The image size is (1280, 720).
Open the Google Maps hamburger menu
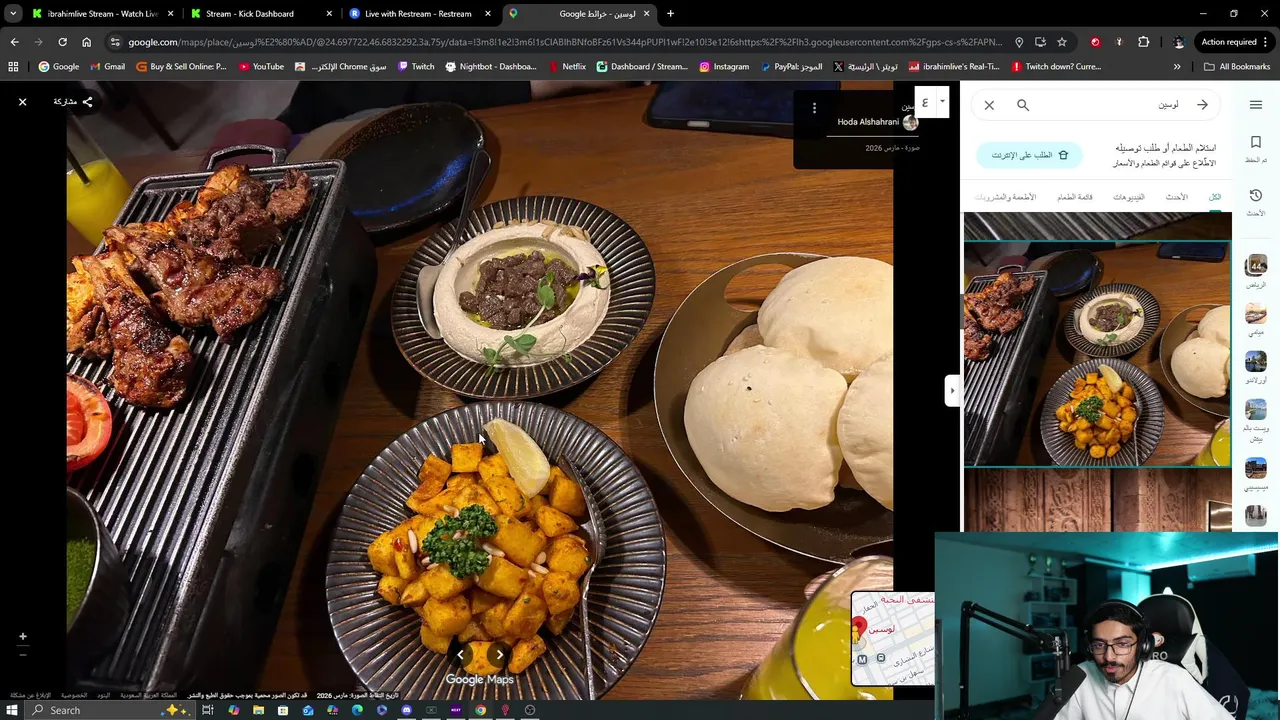1256,105
